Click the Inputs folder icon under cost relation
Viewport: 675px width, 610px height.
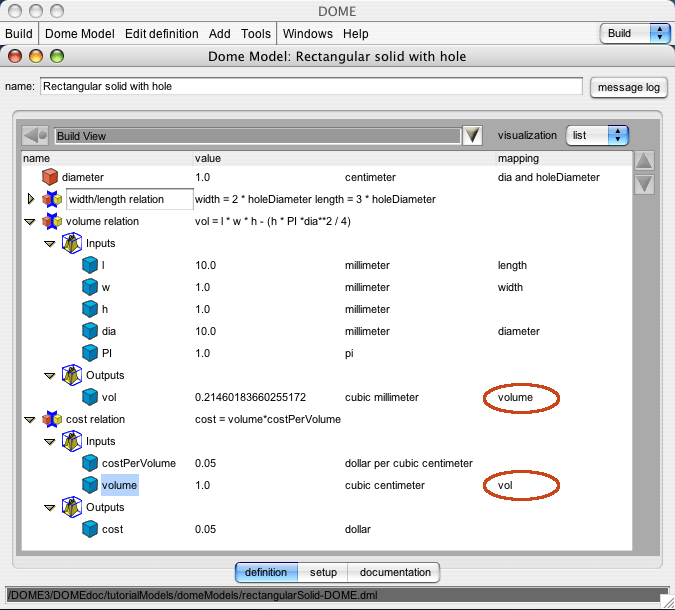pyautogui.click(x=71, y=441)
